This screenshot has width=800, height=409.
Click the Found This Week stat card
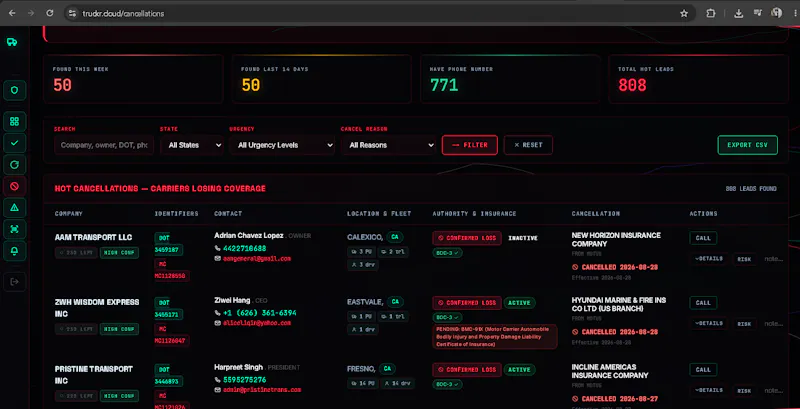click(x=133, y=79)
